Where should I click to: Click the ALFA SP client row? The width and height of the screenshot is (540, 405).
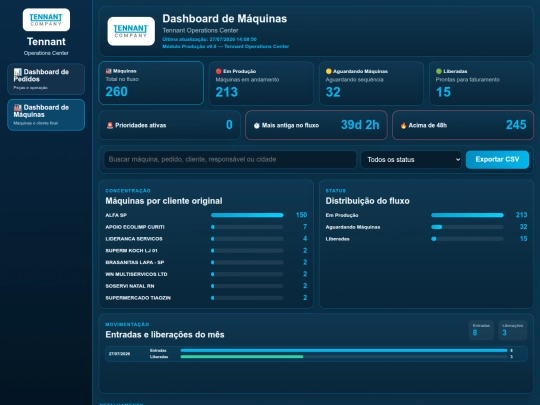click(206, 215)
